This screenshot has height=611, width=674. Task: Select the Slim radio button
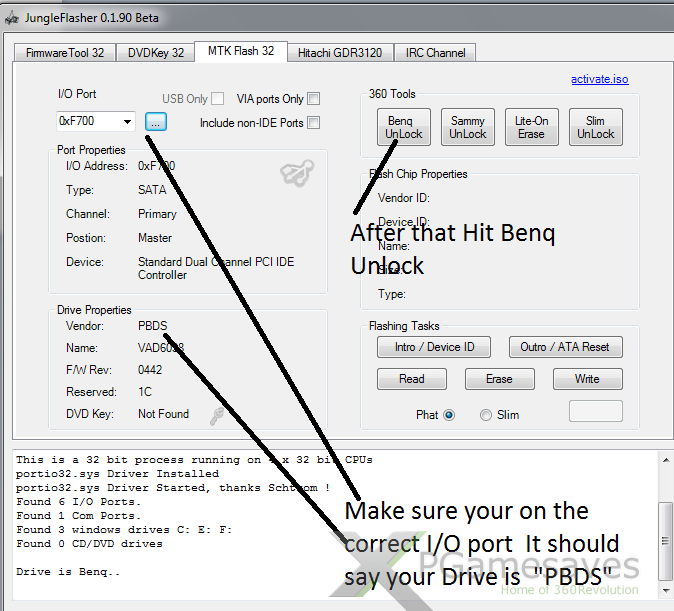click(x=486, y=415)
